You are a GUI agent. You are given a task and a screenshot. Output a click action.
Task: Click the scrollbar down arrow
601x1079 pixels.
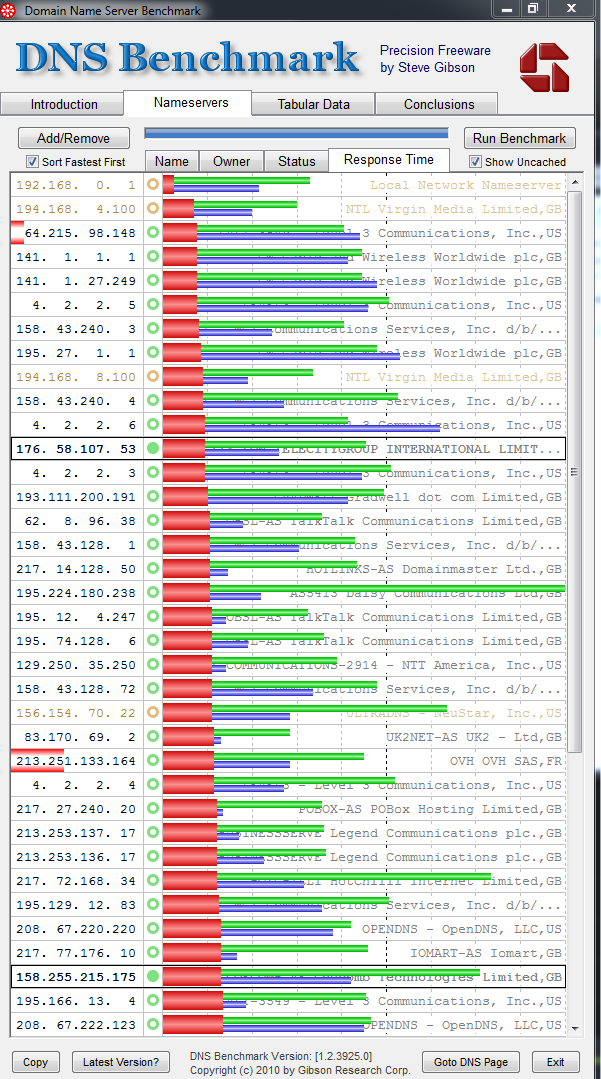tap(574, 1027)
